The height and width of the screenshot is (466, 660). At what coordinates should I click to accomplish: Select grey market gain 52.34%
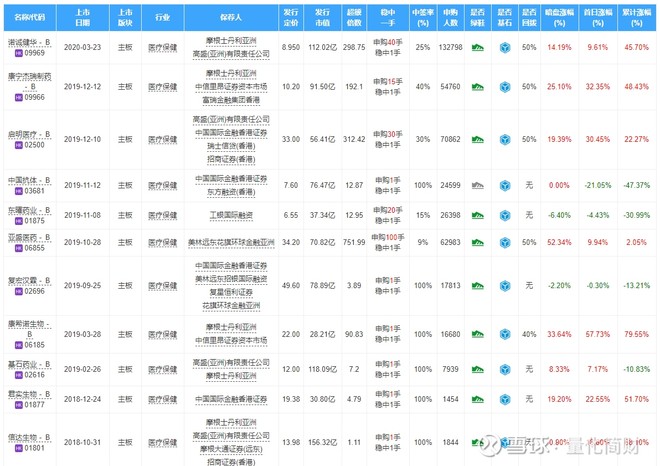point(559,242)
